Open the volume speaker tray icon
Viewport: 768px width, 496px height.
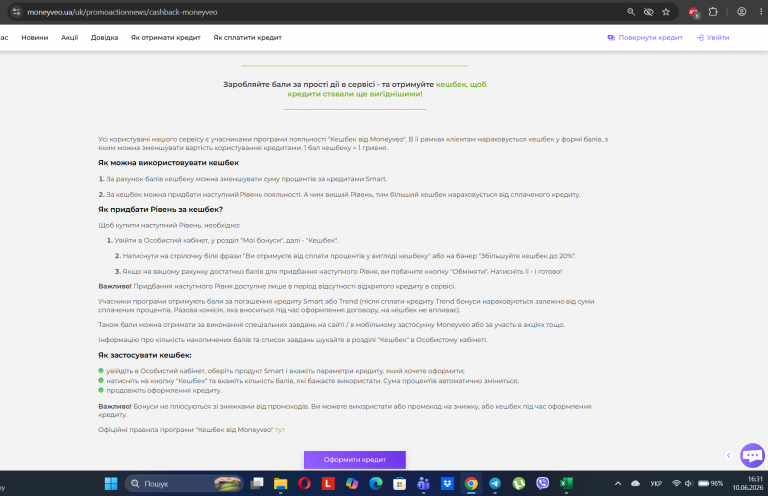pos(688,484)
